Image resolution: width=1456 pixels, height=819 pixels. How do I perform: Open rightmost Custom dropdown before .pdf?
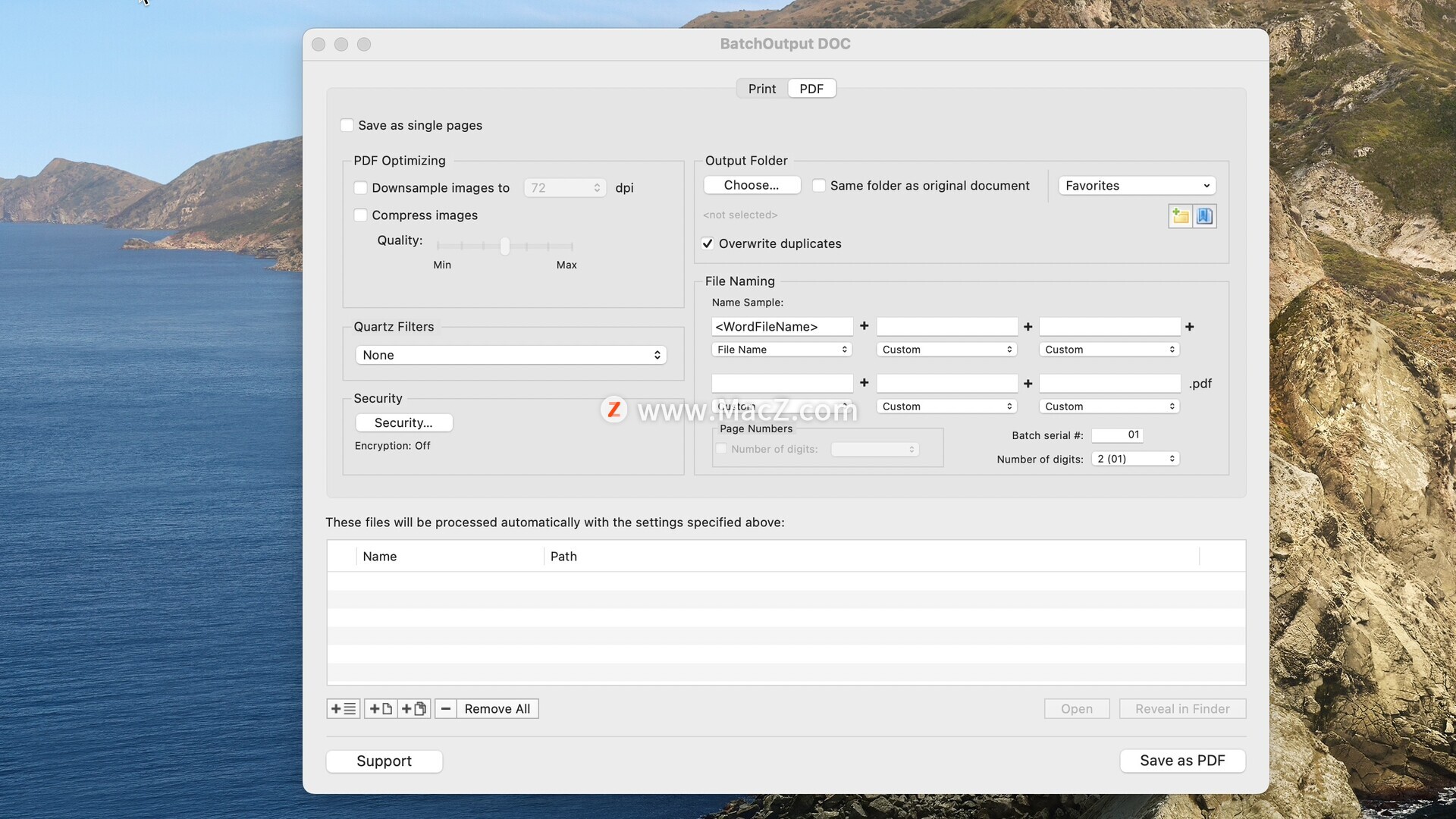tap(1109, 406)
